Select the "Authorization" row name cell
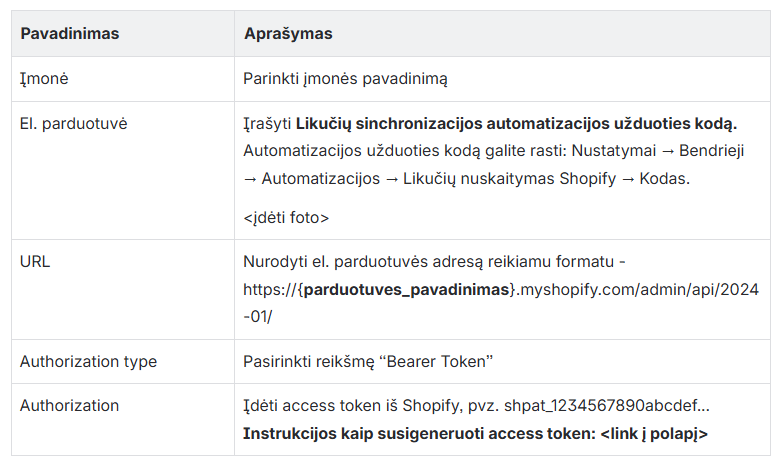776x462 pixels. click(x=69, y=406)
